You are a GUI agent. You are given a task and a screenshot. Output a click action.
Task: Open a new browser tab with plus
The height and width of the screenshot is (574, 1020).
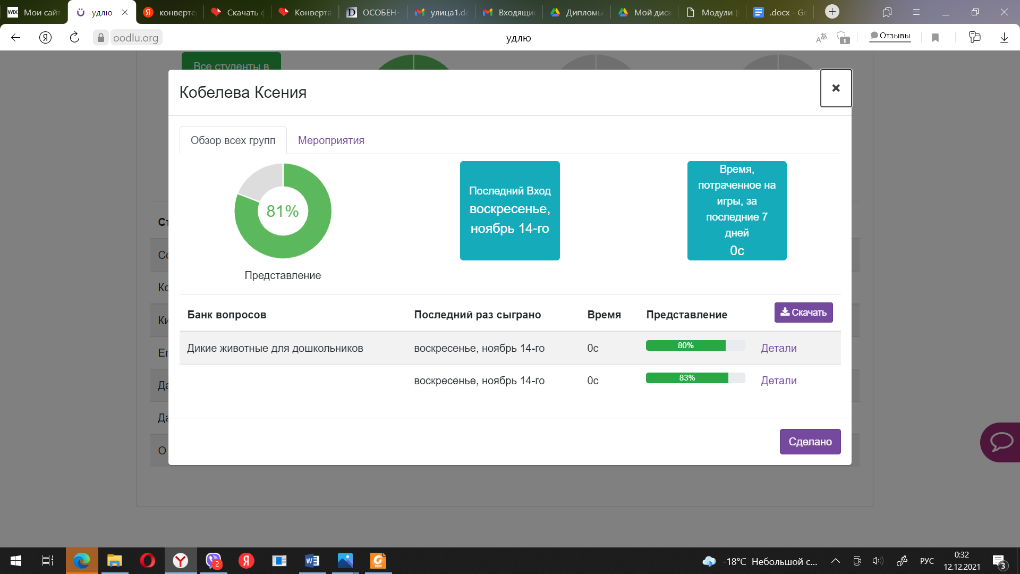point(832,12)
